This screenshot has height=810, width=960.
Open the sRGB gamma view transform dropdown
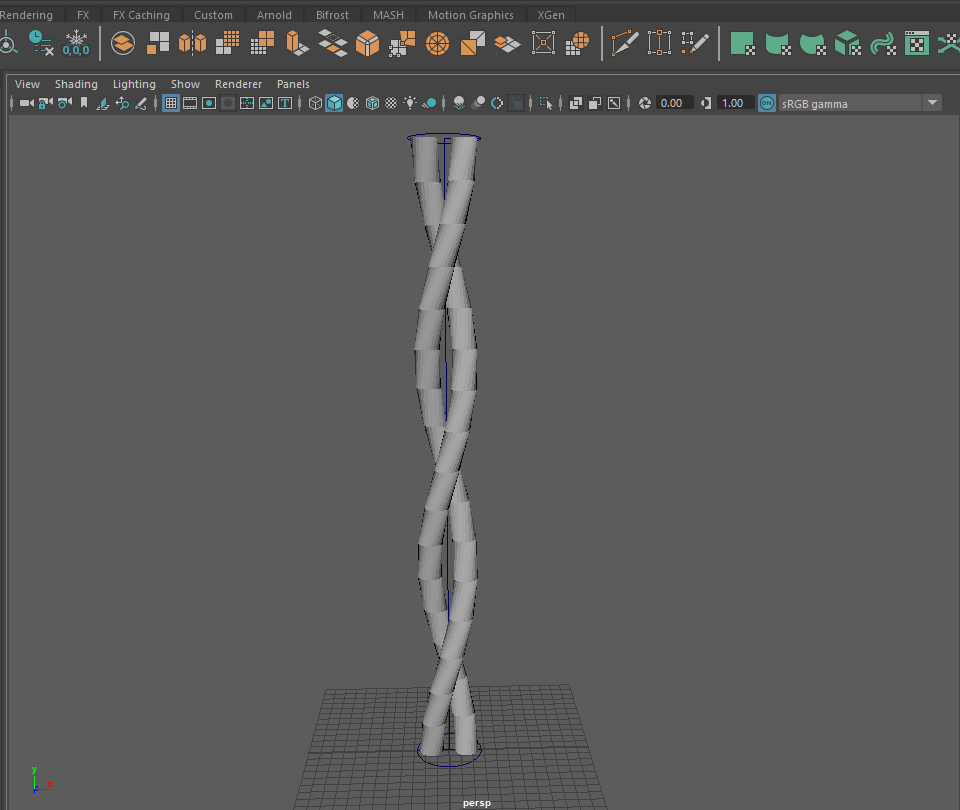point(932,103)
